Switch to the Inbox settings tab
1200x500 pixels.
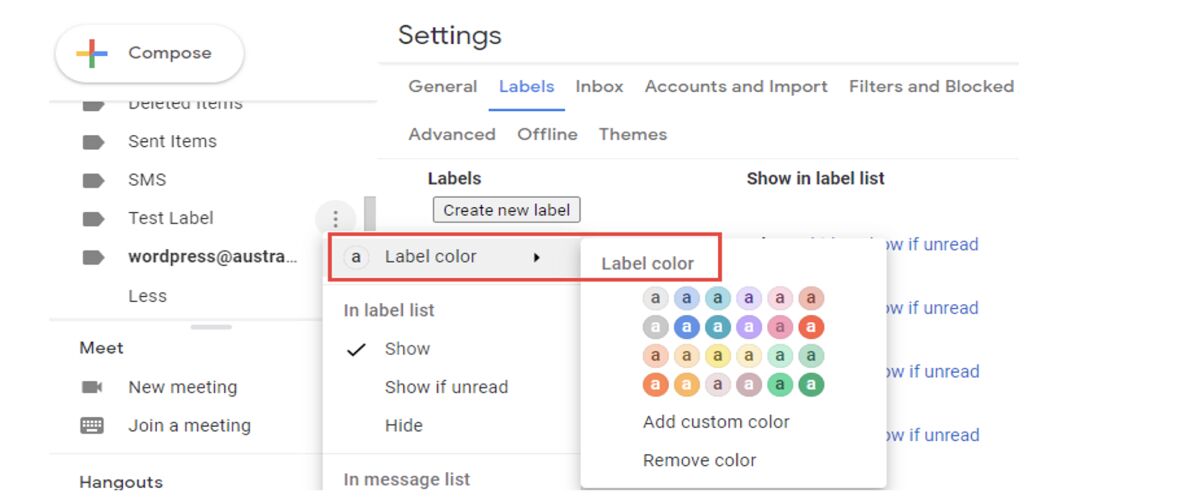click(599, 87)
